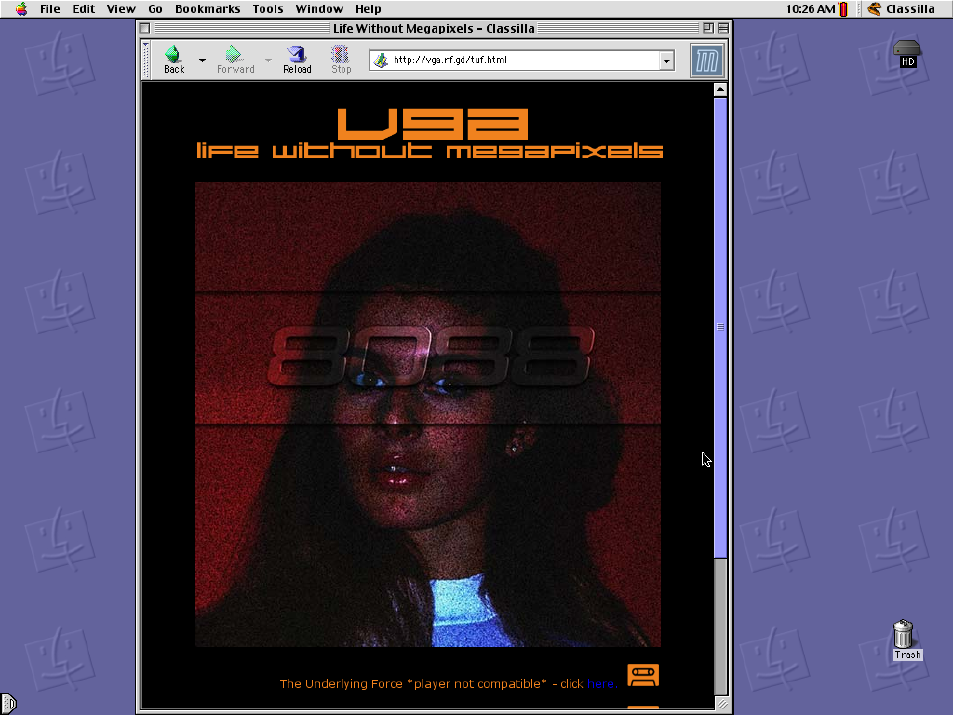Screen dimensions: 953x715
Task: Click the bookmark icon beside the URL
Action: click(x=380, y=60)
